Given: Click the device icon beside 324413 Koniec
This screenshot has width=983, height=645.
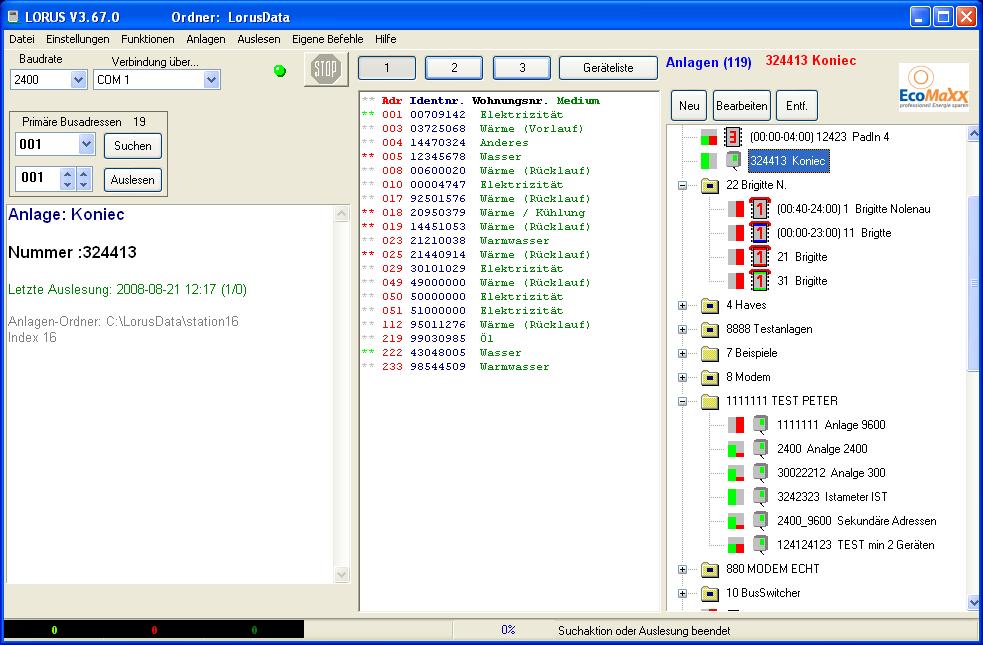Looking at the screenshot, I should (733, 161).
